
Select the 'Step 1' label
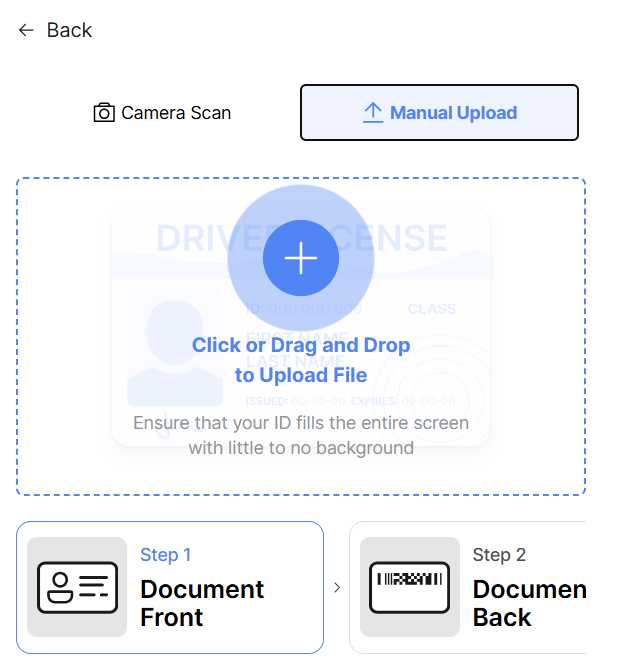point(166,555)
